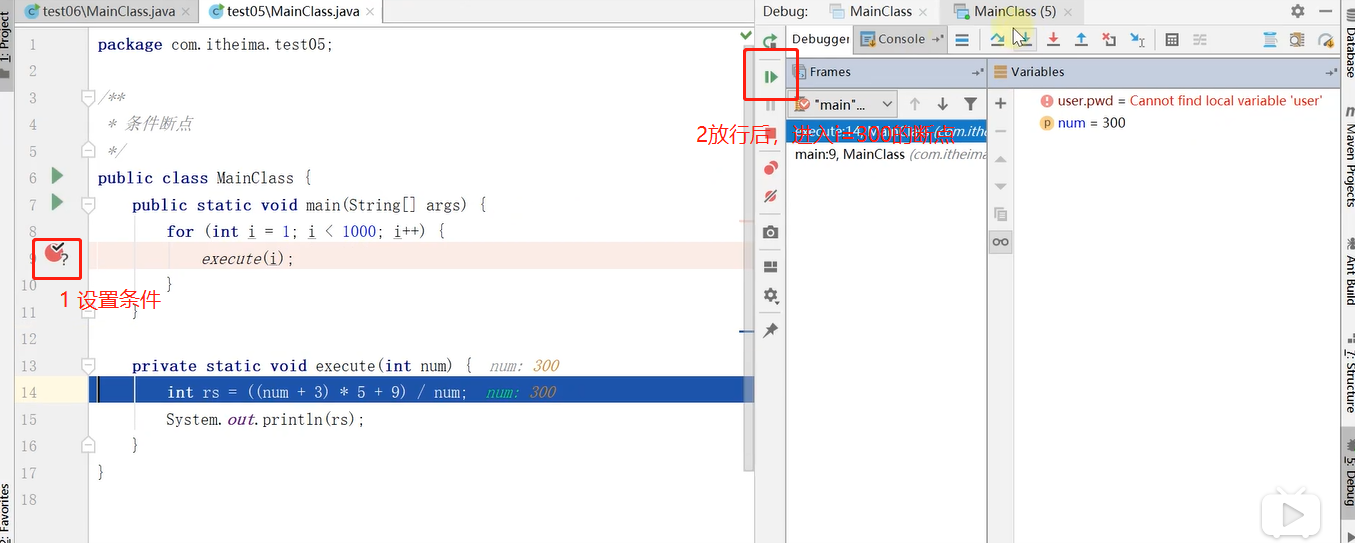This screenshot has height=543, width=1355.
Task: Select next frame with down arrow
Action: point(942,104)
